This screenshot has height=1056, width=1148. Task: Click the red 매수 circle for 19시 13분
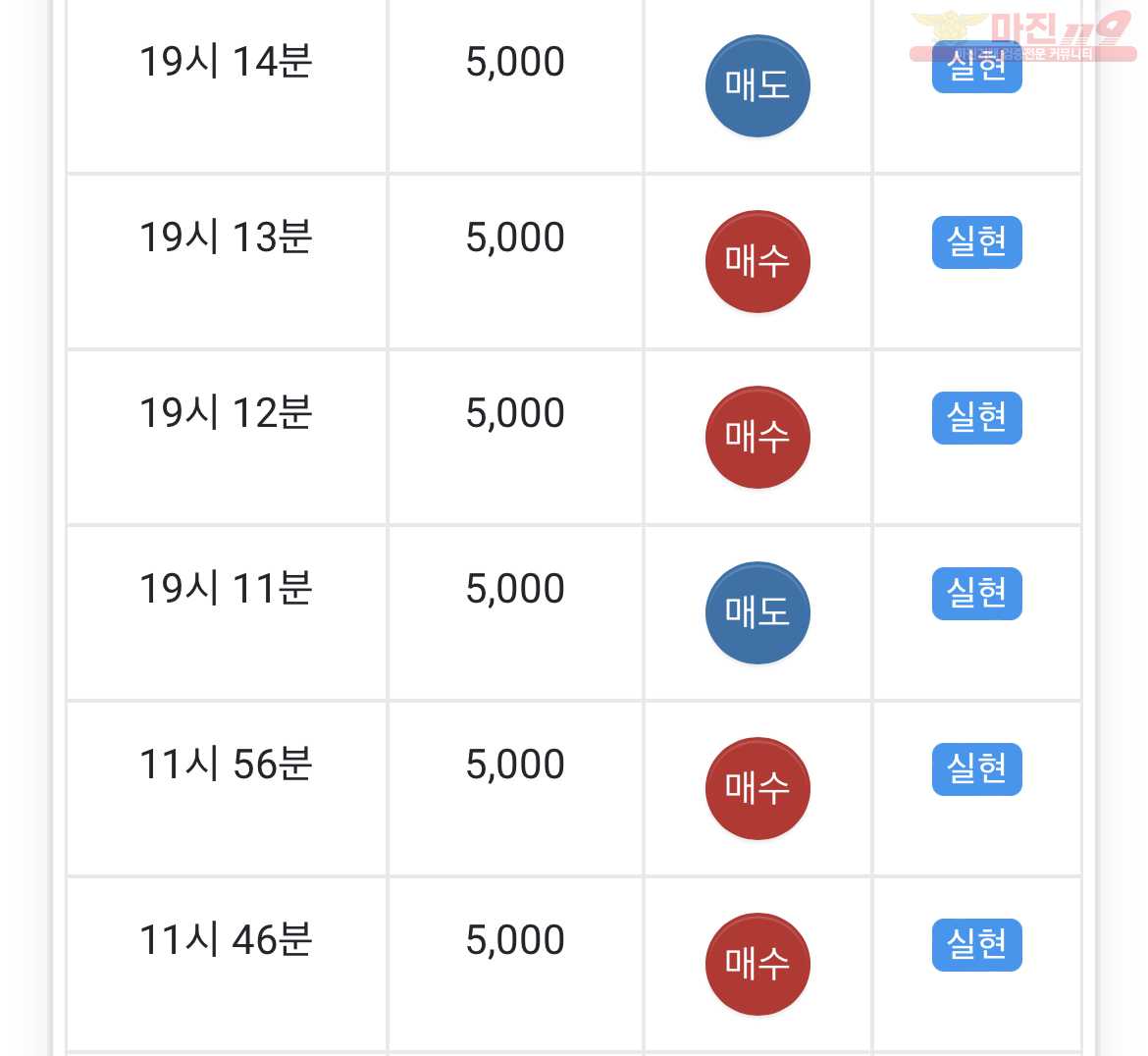pos(757,261)
